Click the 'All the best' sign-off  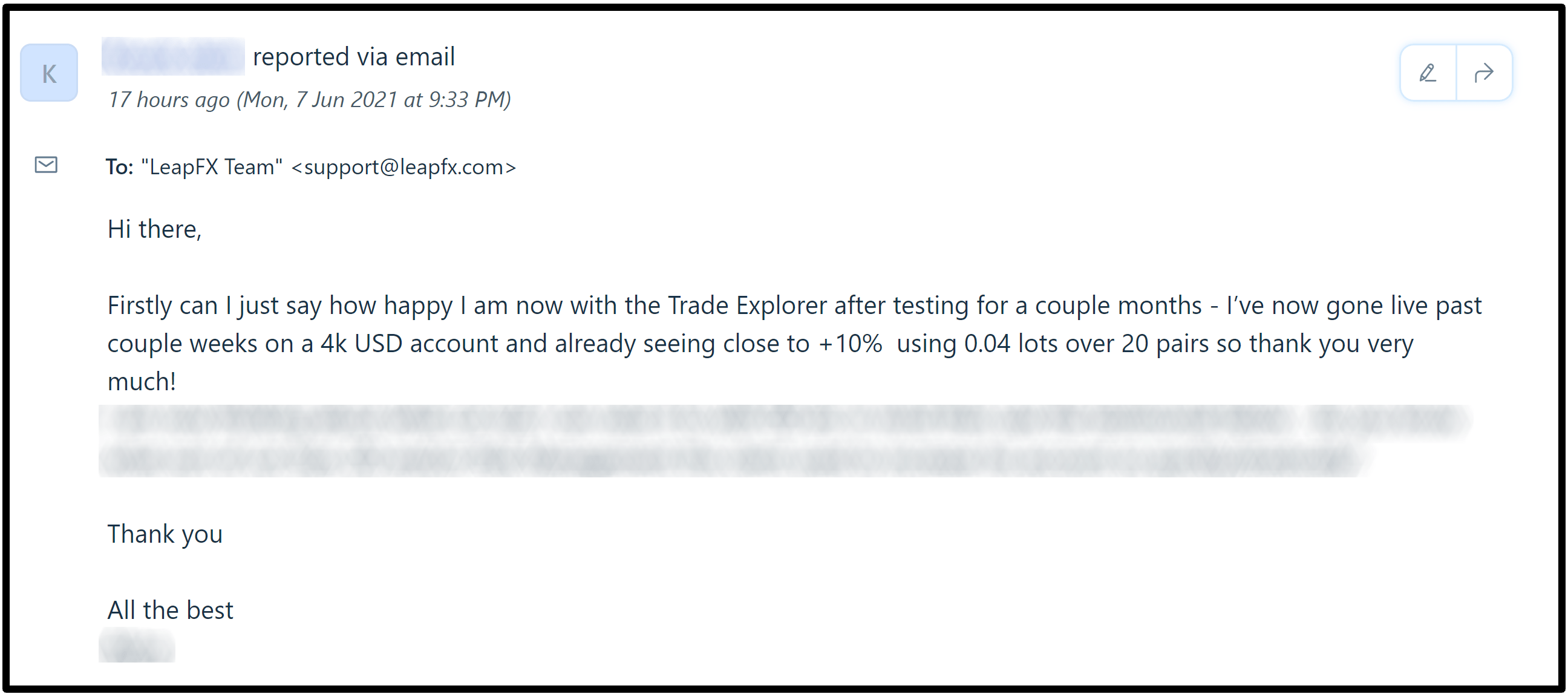171,610
